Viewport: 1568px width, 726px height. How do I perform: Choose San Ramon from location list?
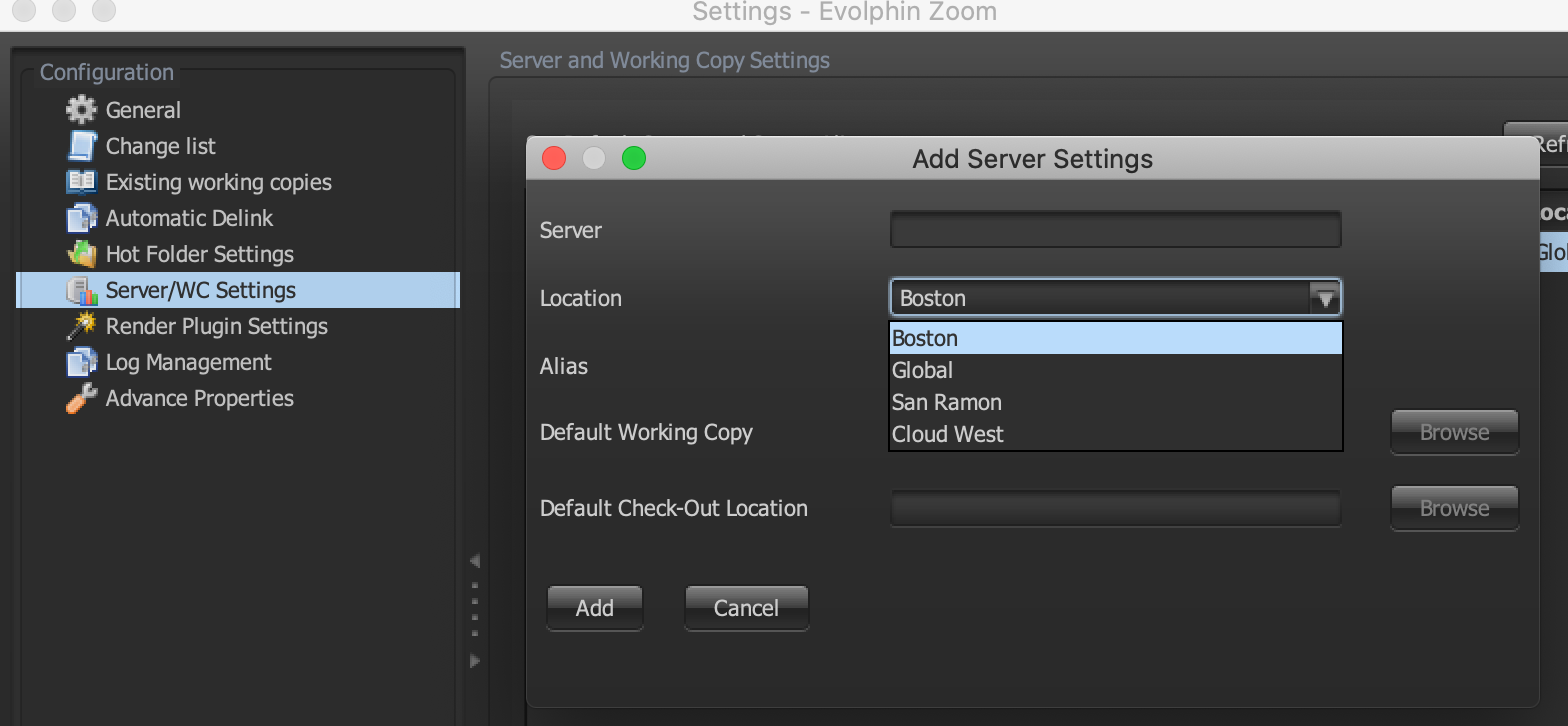[x=1115, y=402]
